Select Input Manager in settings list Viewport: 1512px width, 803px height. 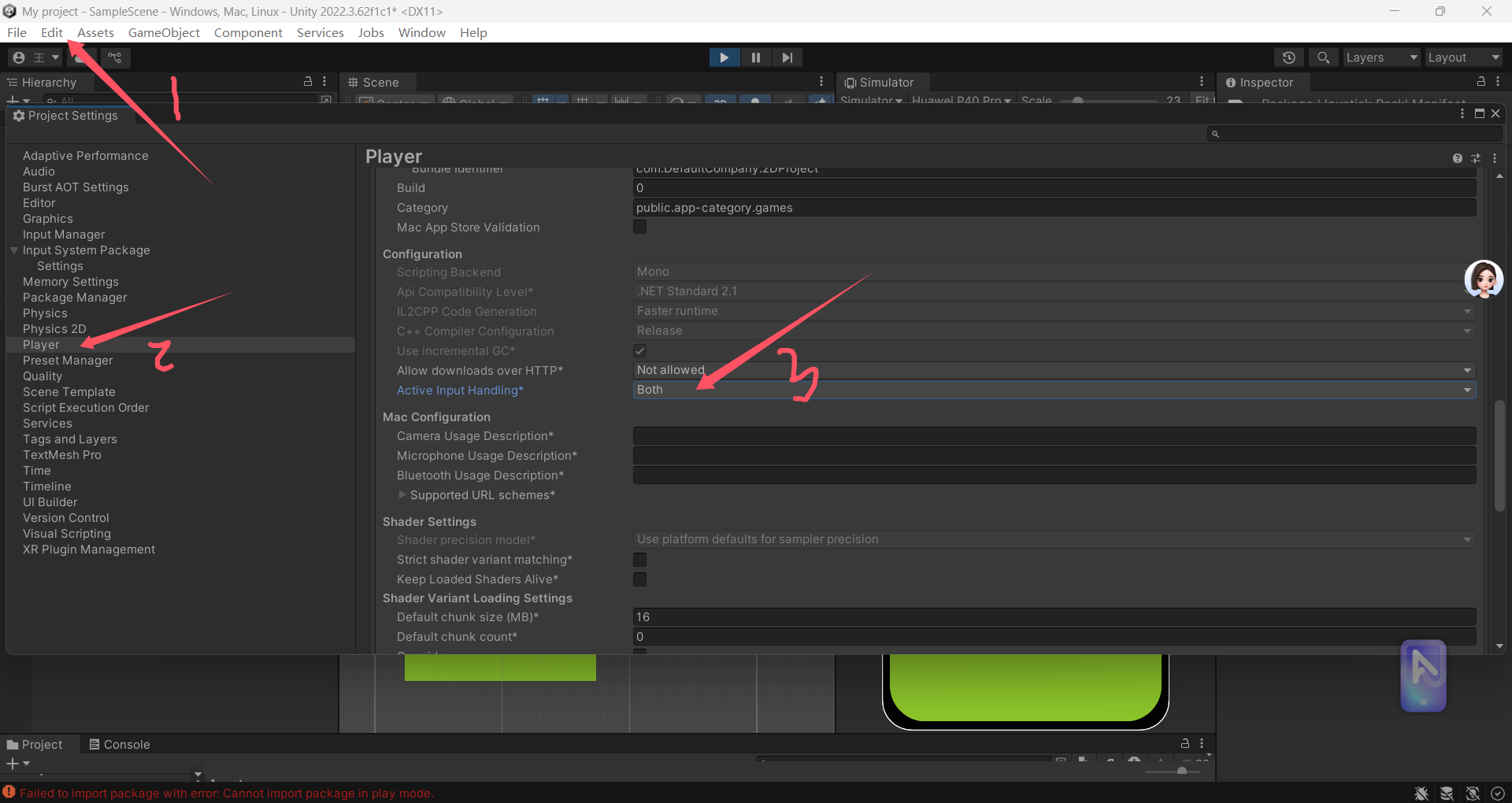(180, 235)
